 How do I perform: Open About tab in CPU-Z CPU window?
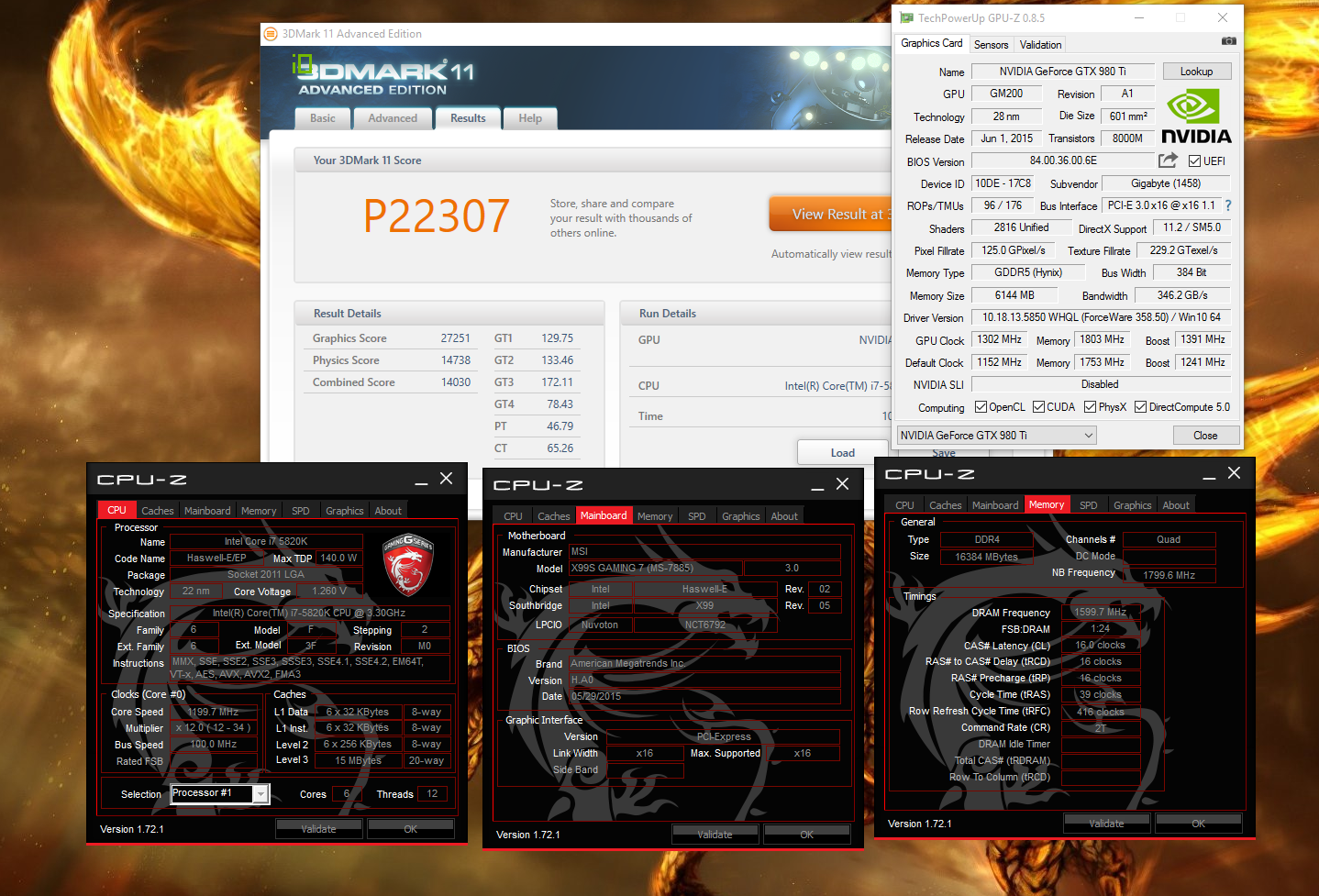388,511
